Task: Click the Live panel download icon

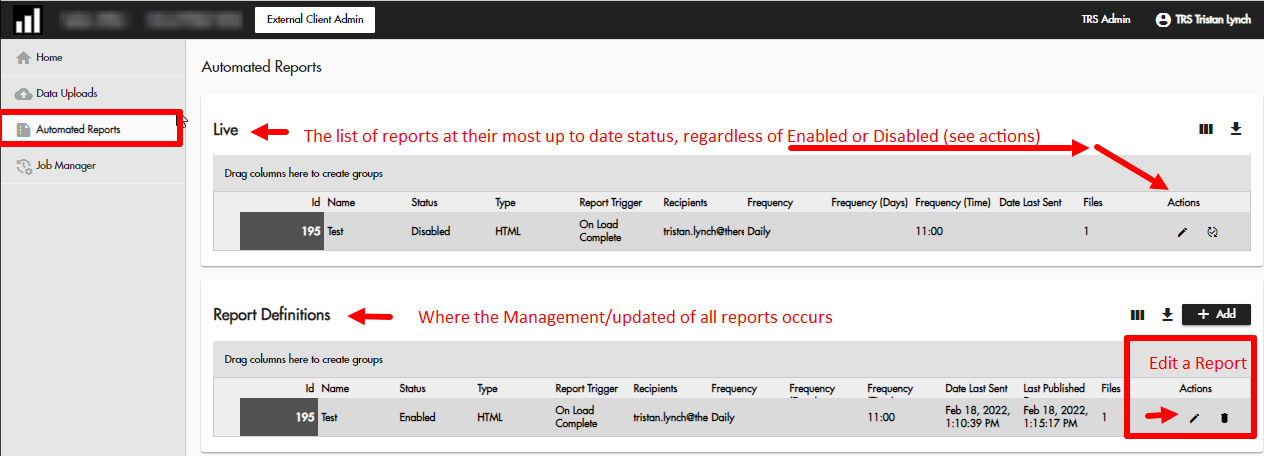Action: pyautogui.click(x=1235, y=129)
